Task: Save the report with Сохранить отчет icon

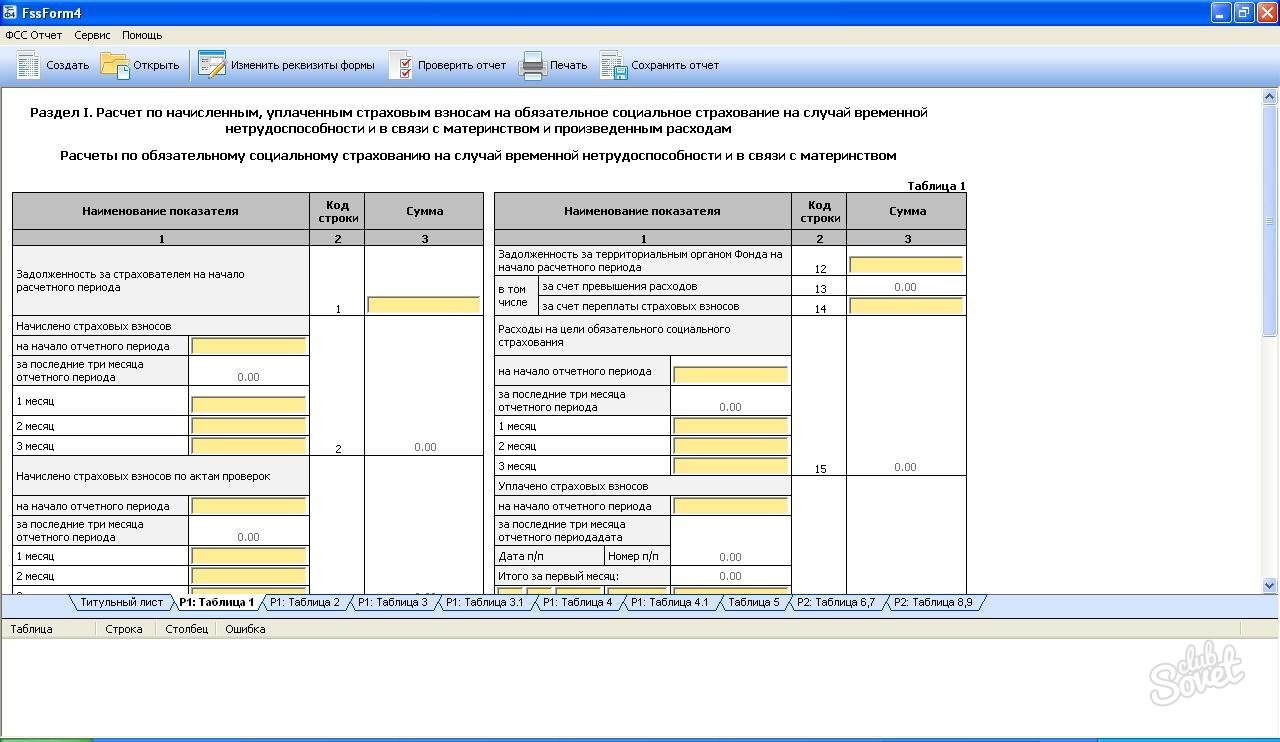Action: [x=613, y=65]
